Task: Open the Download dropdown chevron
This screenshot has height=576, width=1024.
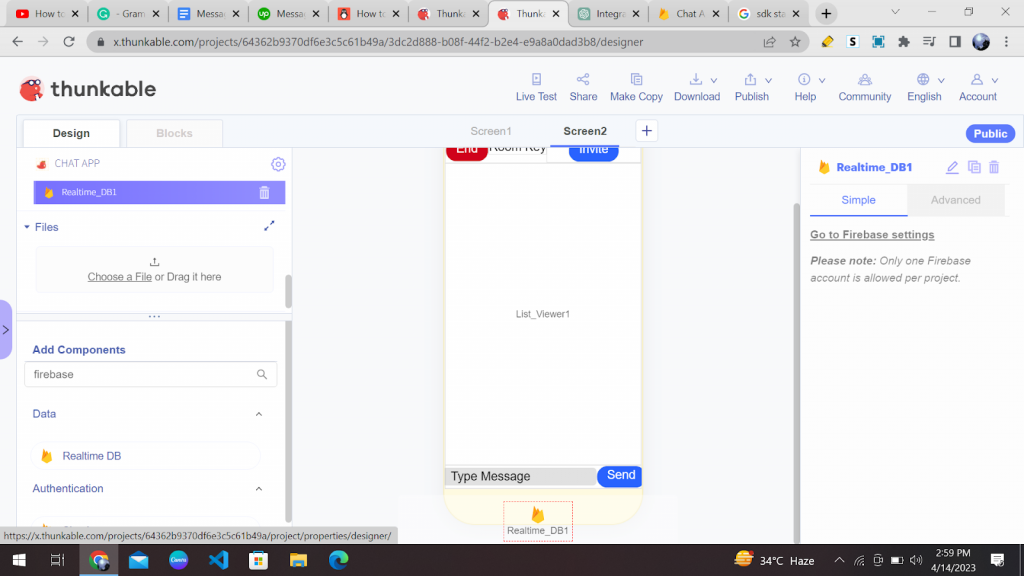Action: pos(715,81)
